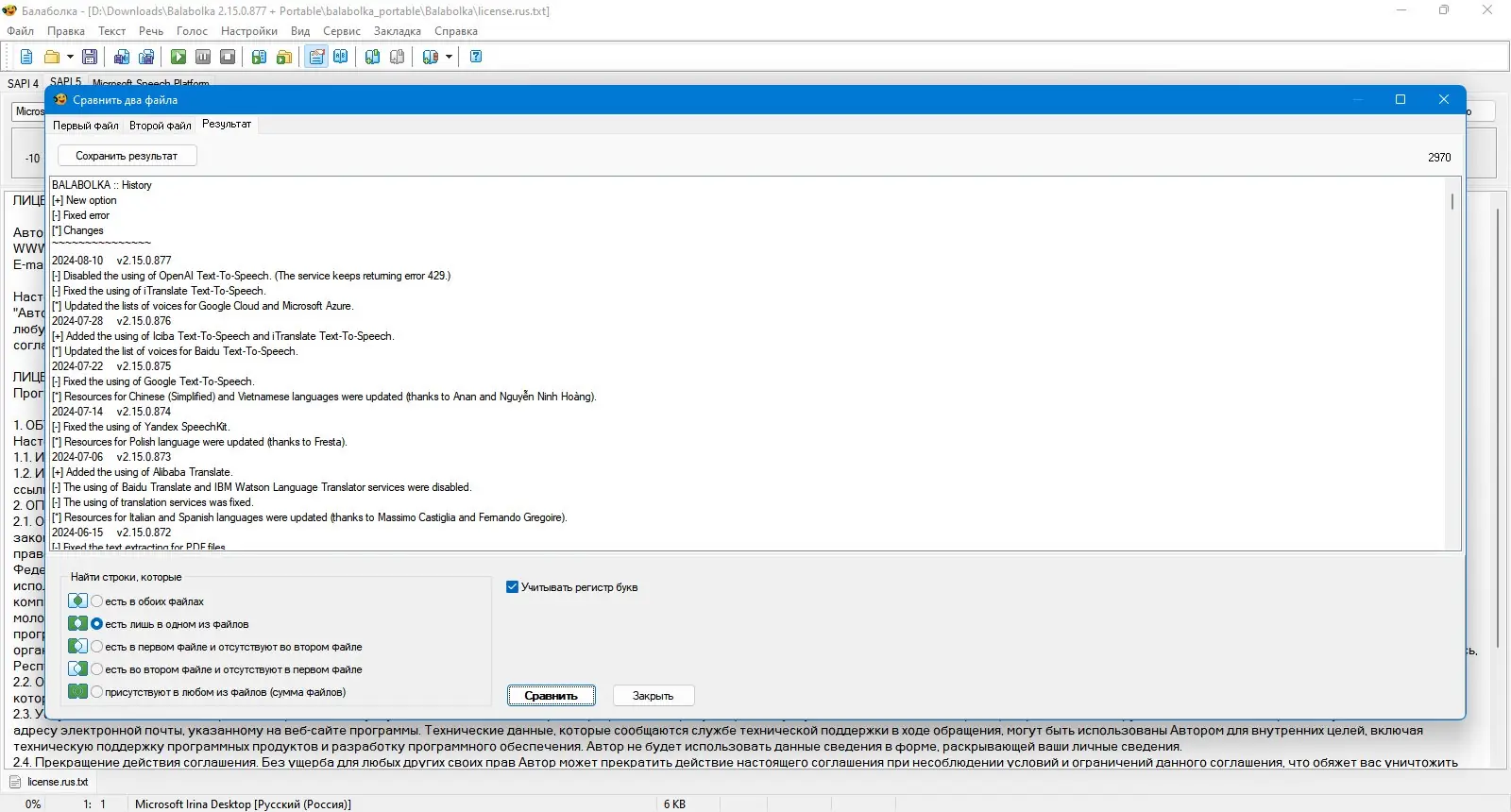Click the icon beside 'есть лишь в одном из файлов'

(x=77, y=623)
